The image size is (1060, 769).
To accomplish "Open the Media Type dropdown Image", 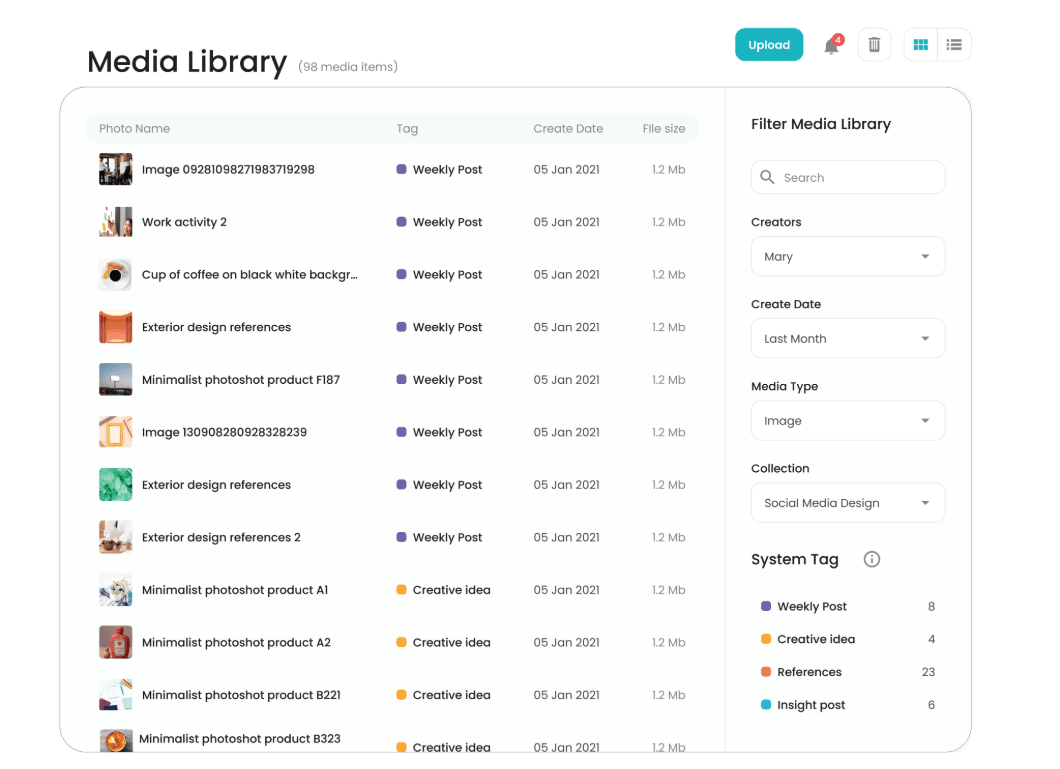I will [x=848, y=420].
